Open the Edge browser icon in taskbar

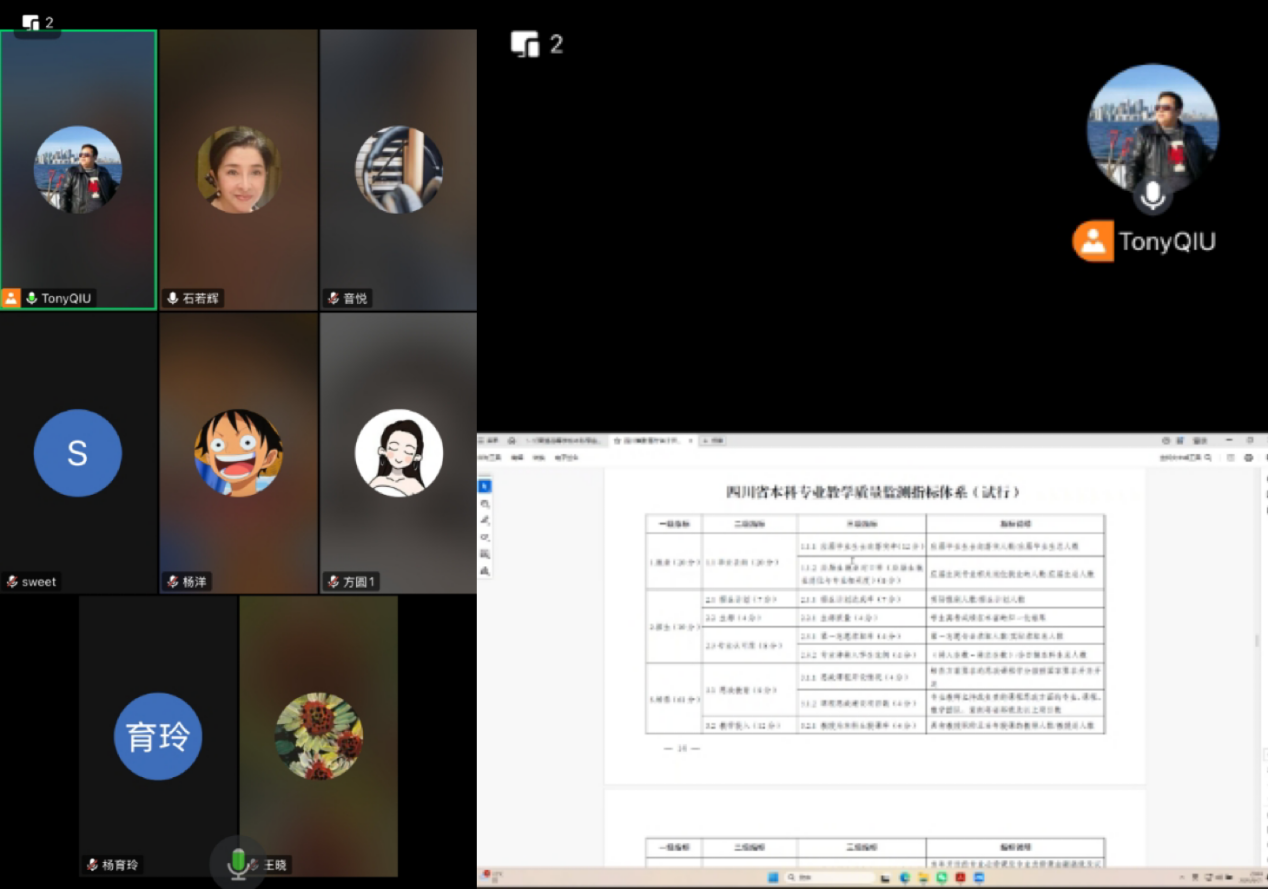pos(905,878)
